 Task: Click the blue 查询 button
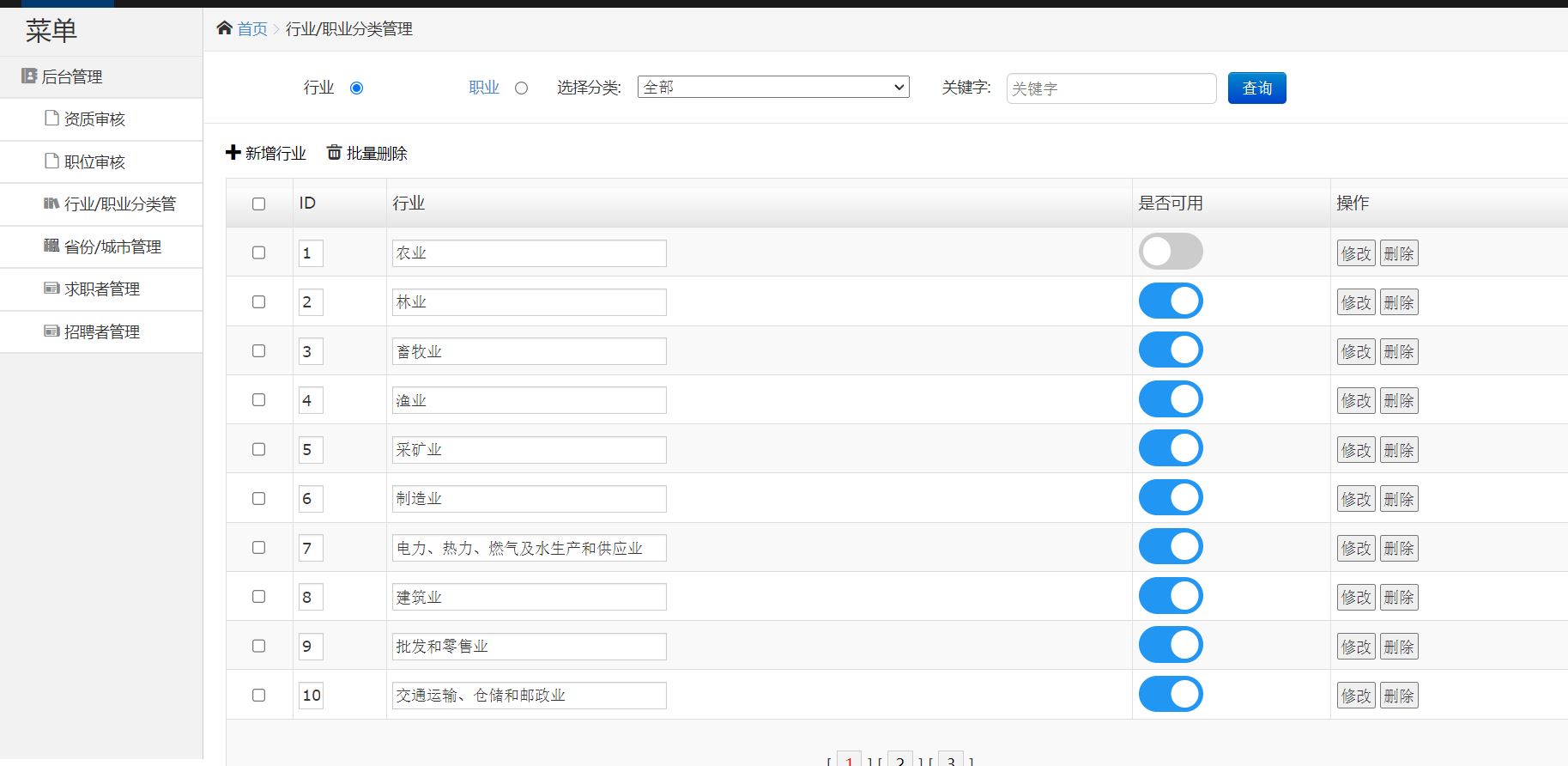(x=1256, y=88)
